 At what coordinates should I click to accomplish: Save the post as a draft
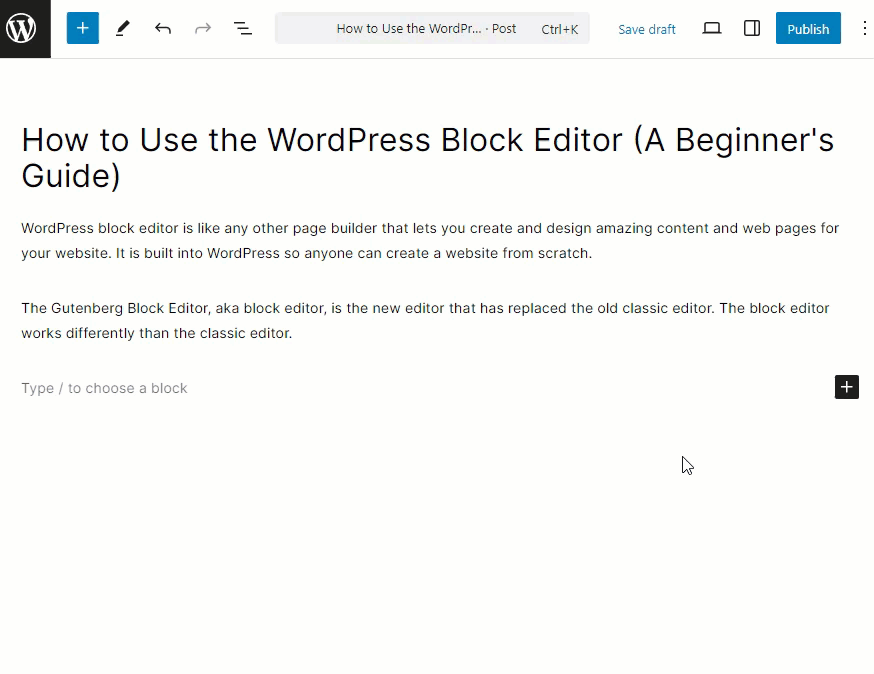tap(647, 29)
